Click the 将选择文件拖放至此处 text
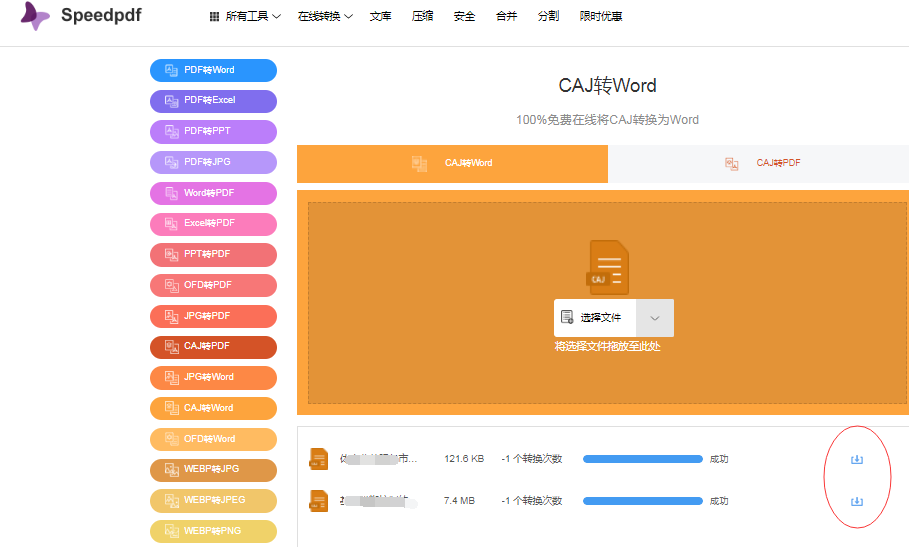 point(608,347)
